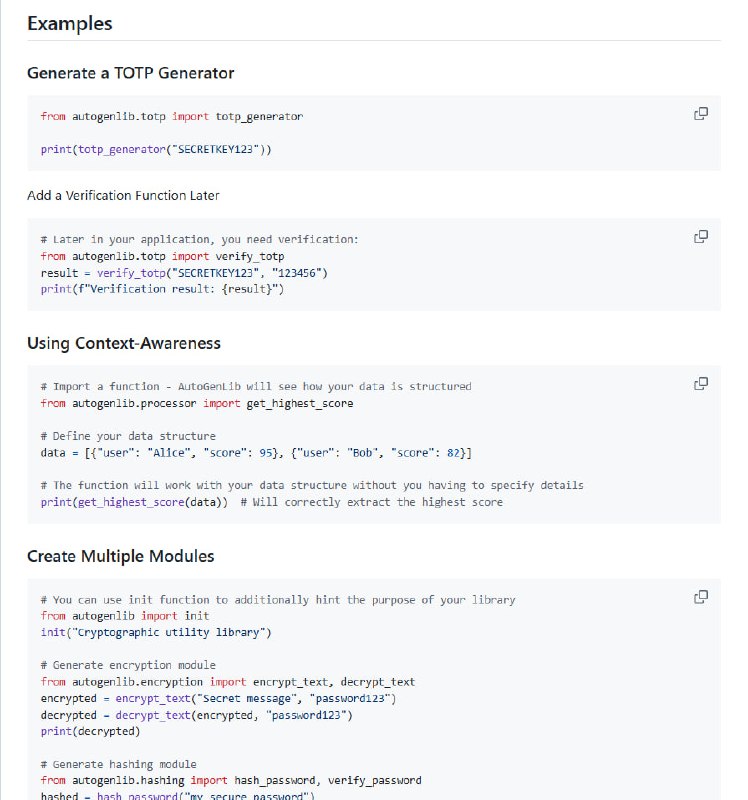Click the "Examples" section heading
The width and height of the screenshot is (748, 800).
point(70,23)
